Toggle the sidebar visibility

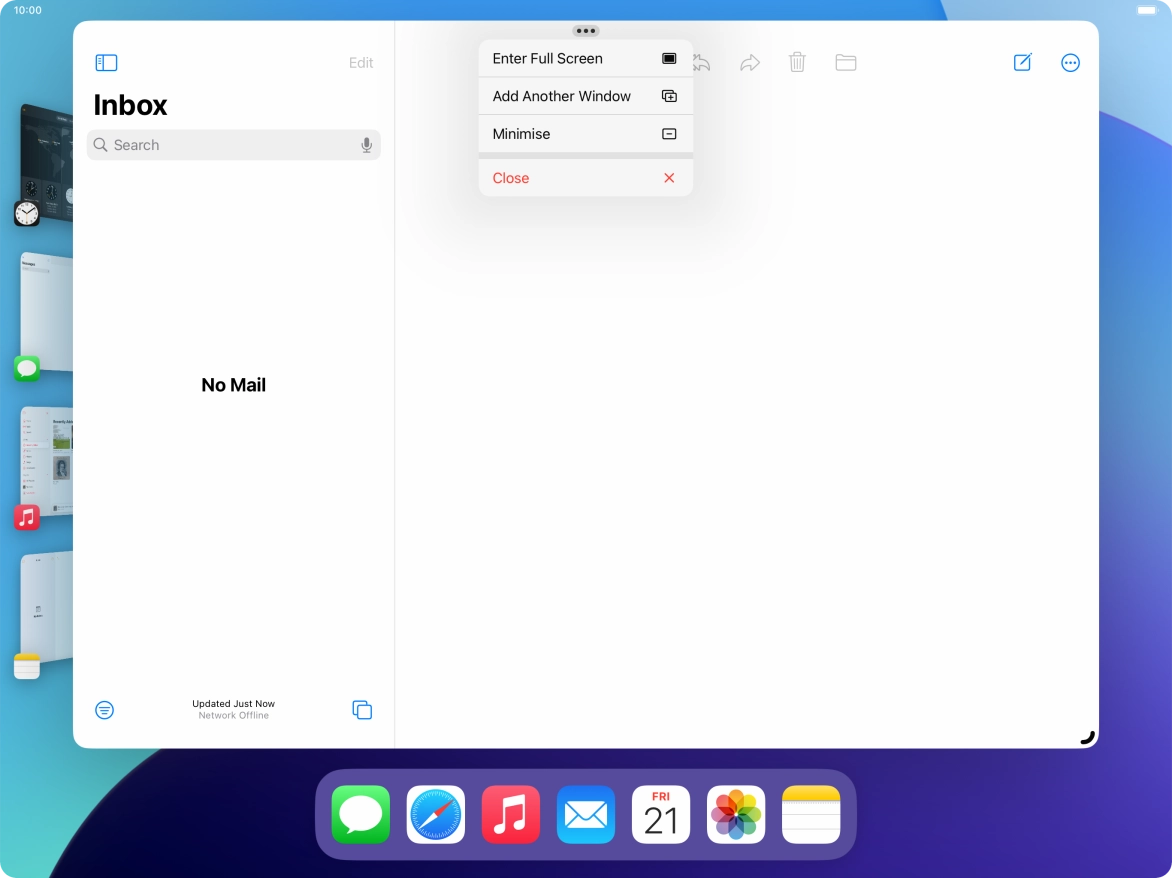pyautogui.click(x=105, y=62)
